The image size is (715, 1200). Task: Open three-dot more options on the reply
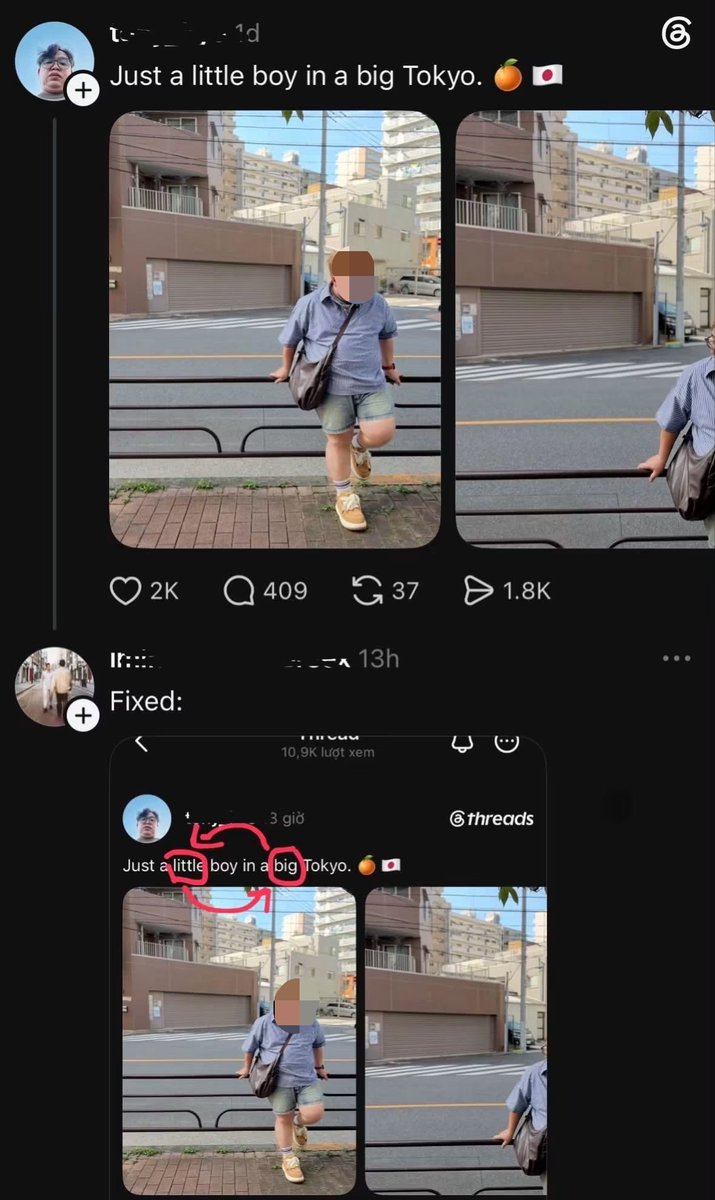coord(677,658)
